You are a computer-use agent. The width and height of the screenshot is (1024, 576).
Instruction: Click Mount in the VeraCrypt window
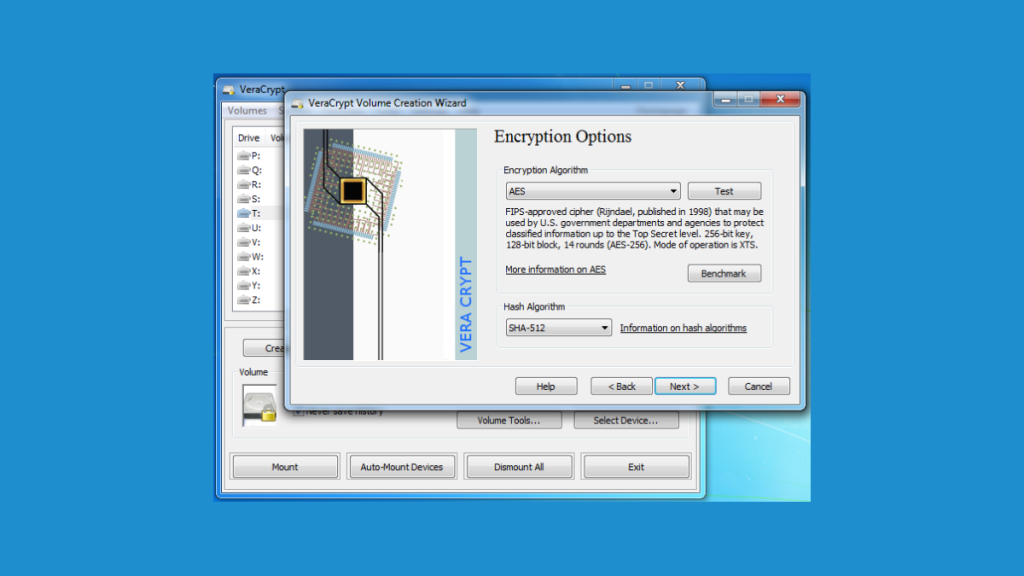pos(285,467)
